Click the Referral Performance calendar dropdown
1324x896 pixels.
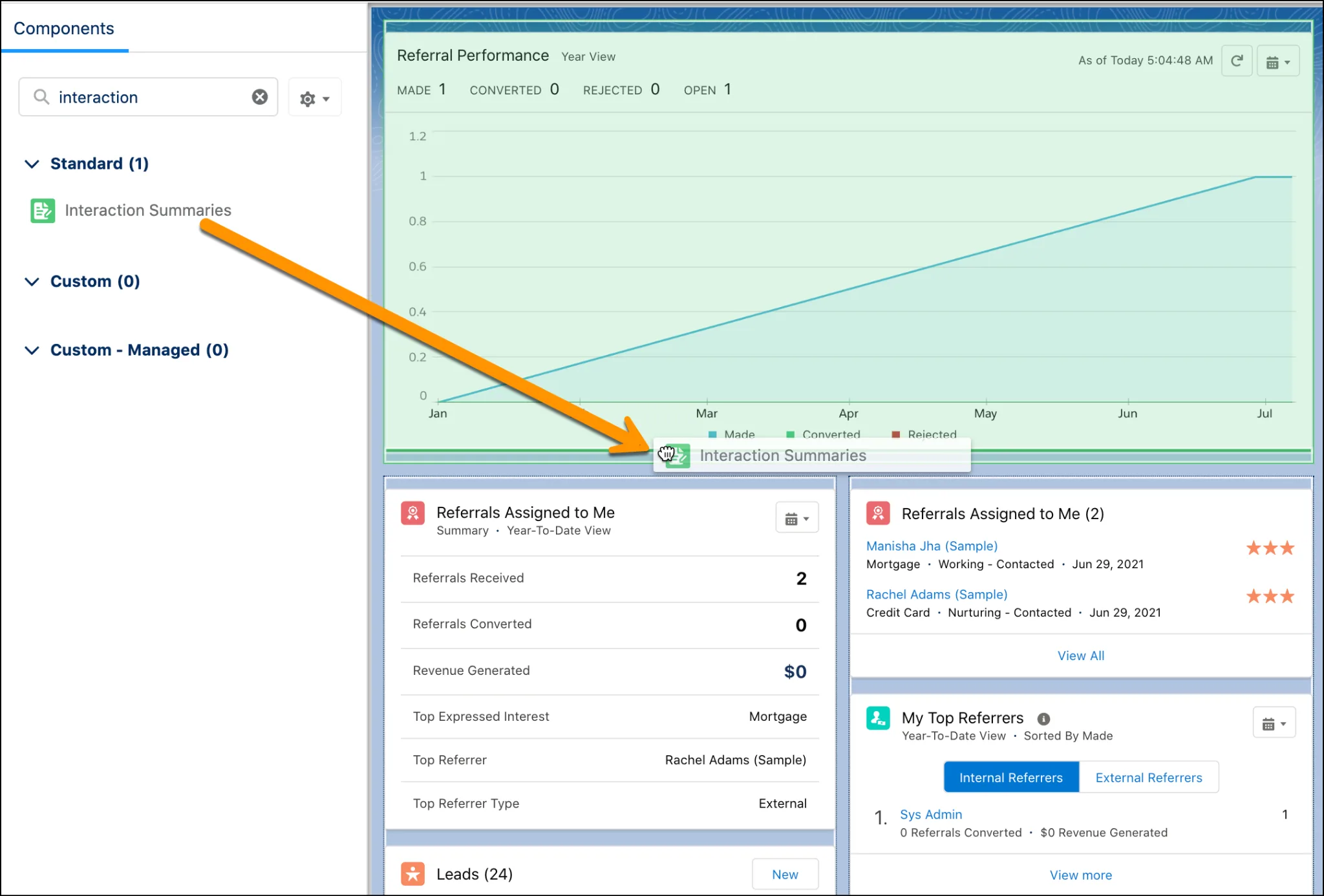pos(1285,62)
